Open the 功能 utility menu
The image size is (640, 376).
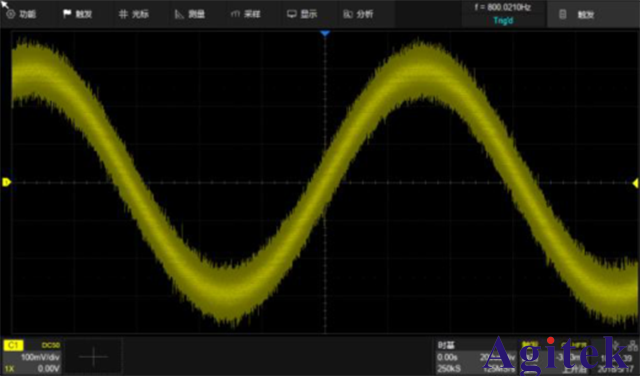click(x=21, y=14)
